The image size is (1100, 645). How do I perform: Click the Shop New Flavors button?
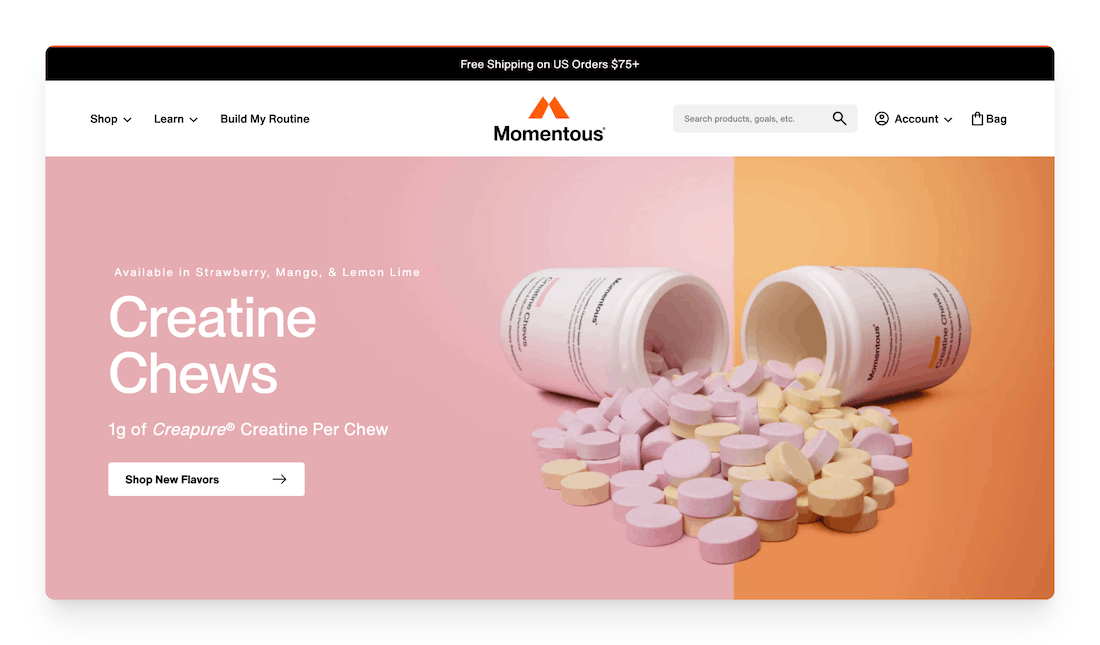click(x=206, y=479)
